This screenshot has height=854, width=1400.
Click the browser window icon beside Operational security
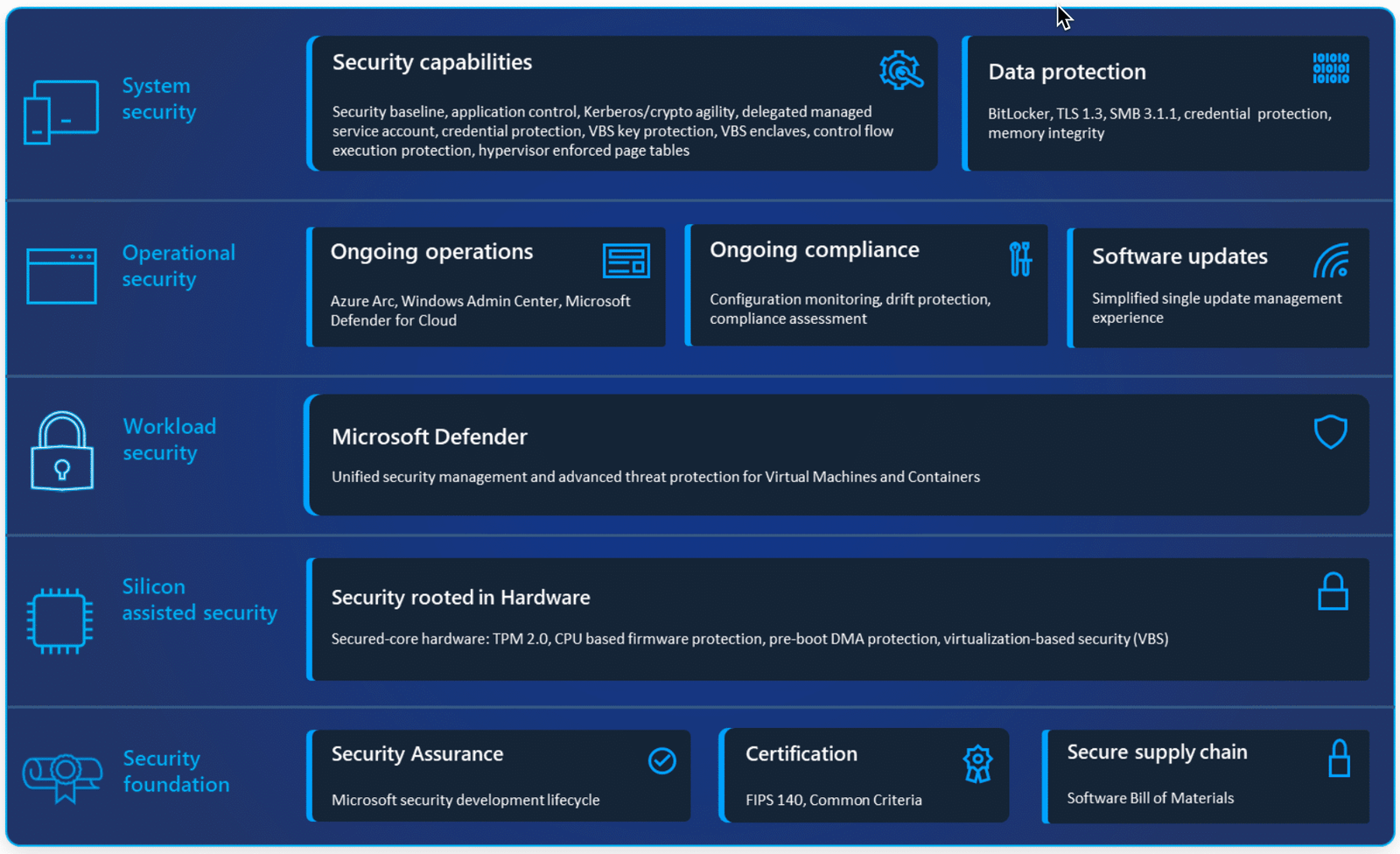(x=61, y=276)
